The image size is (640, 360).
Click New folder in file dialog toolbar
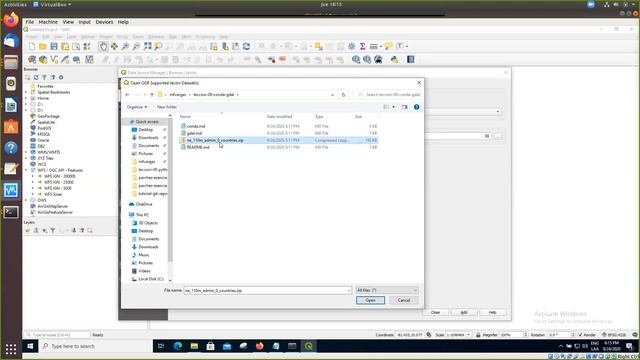coord(167,107)
